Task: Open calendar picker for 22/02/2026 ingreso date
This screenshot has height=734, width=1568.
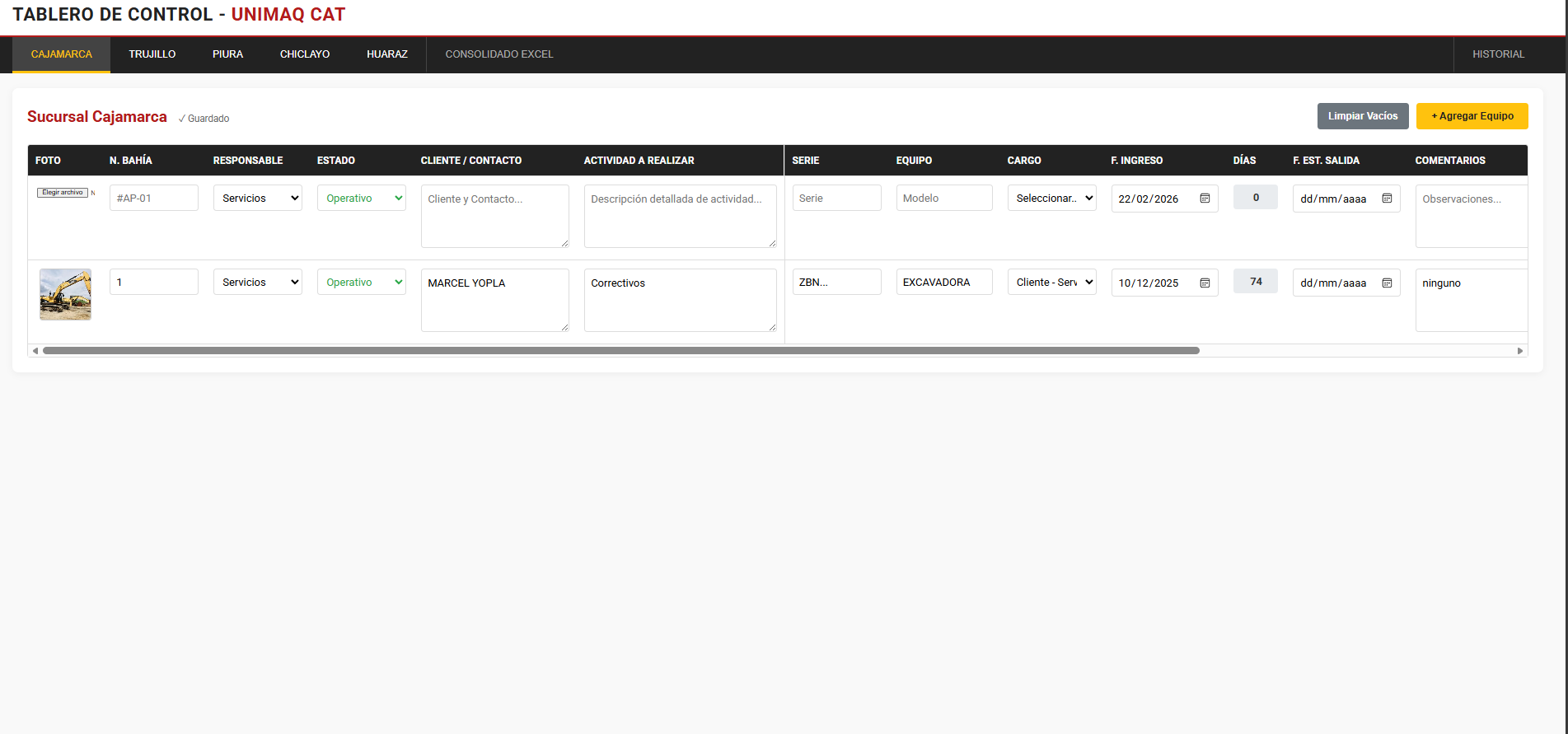Action: point(1205,199)
